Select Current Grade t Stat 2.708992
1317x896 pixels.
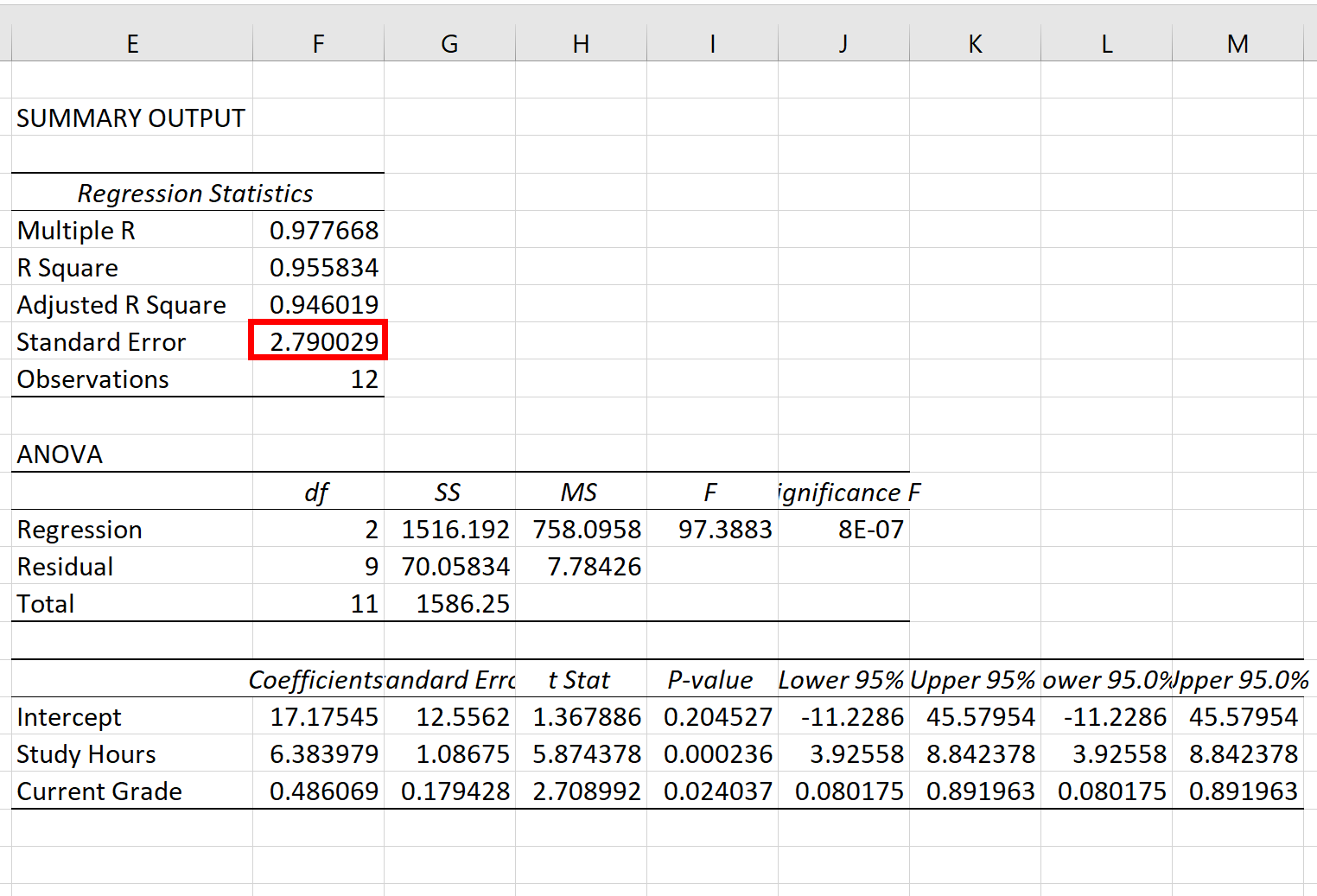[x=581, y=791]
